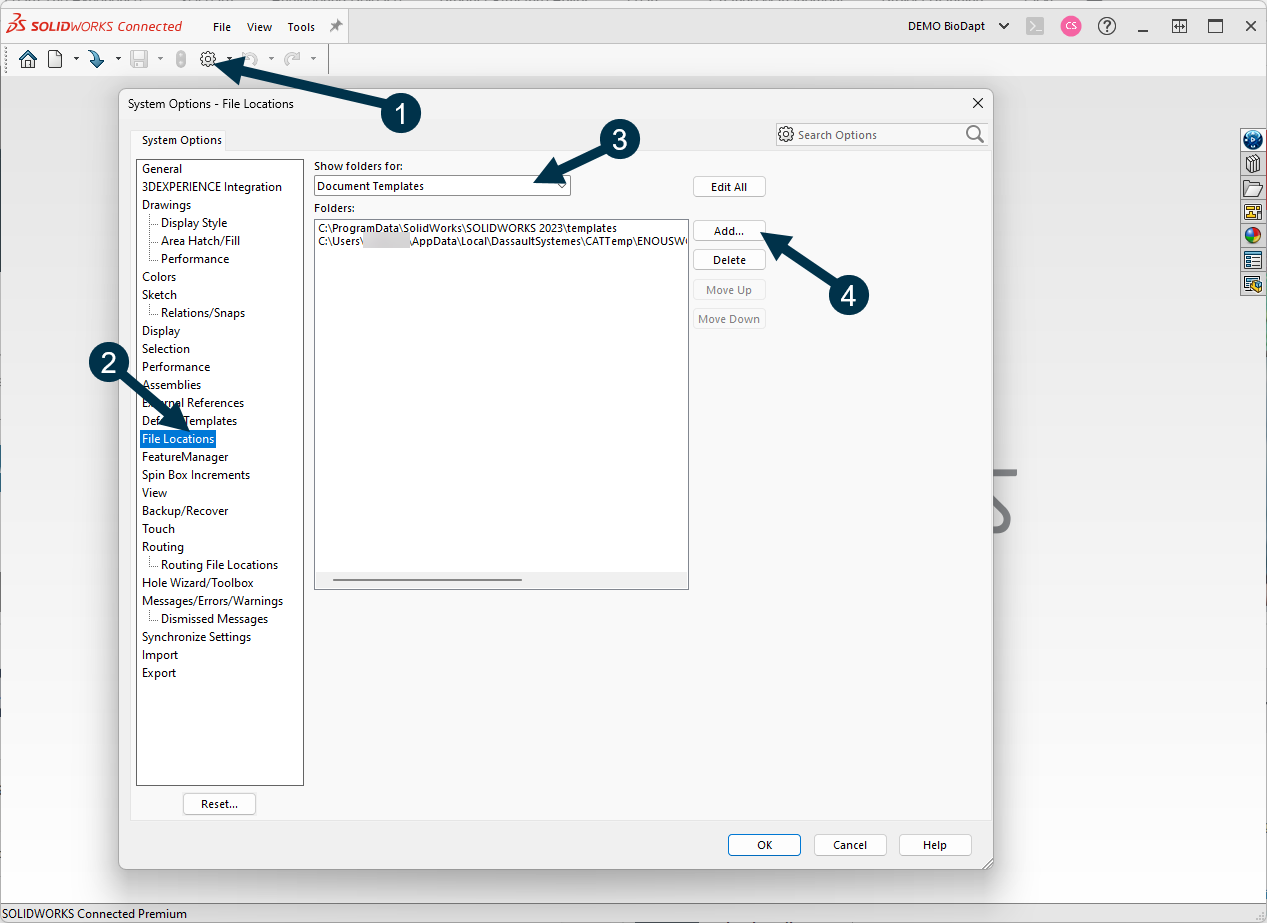Close the System Options dialog
The image size is (1267, 923).
pos(978,103)
